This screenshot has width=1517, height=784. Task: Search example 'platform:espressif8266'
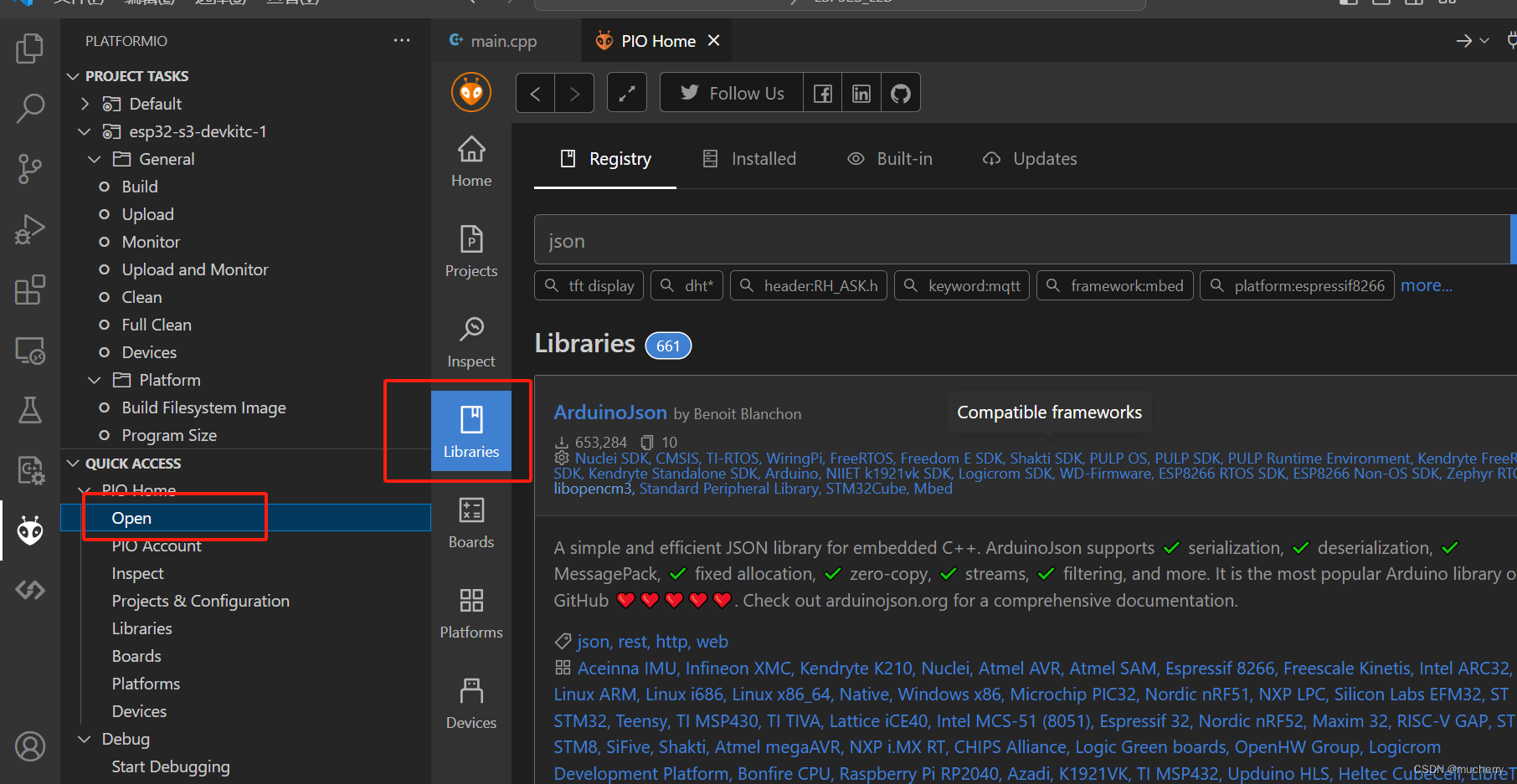tap(1297, 285)
